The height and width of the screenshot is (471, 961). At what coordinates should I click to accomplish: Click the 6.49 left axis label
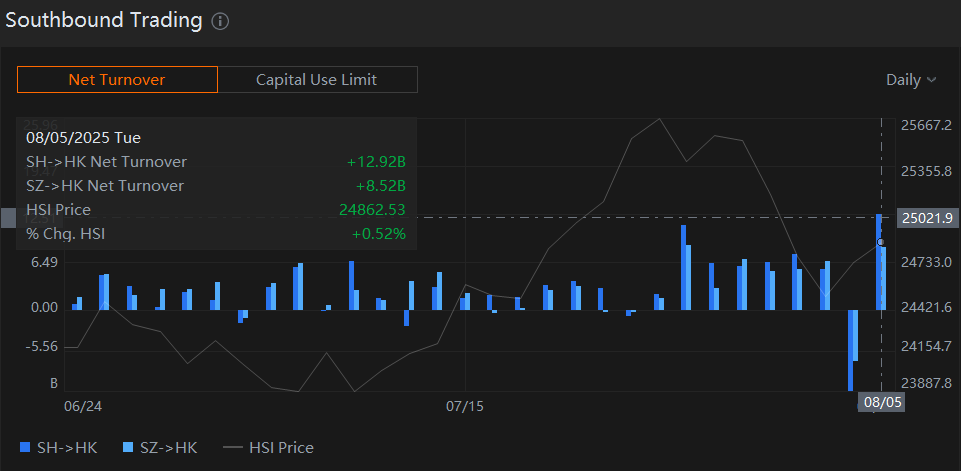(45, 262)
